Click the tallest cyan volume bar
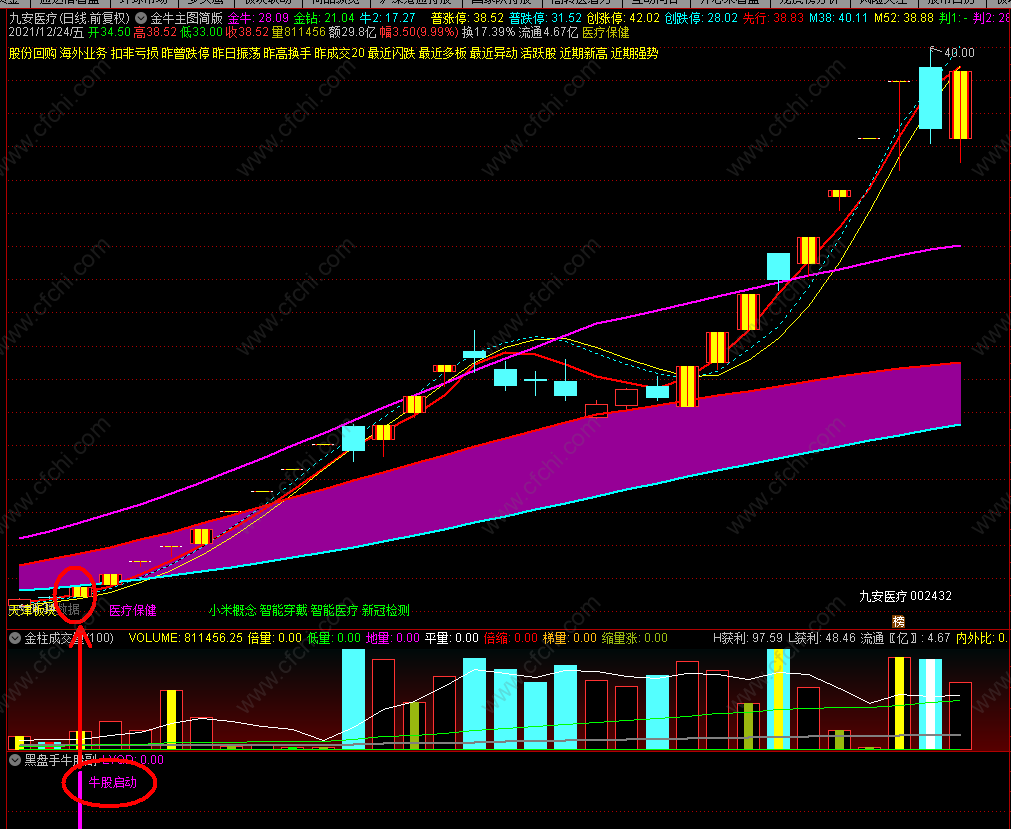Image resolution: width=1011 pixels, height=829 pixels. [x=353, y=699]
